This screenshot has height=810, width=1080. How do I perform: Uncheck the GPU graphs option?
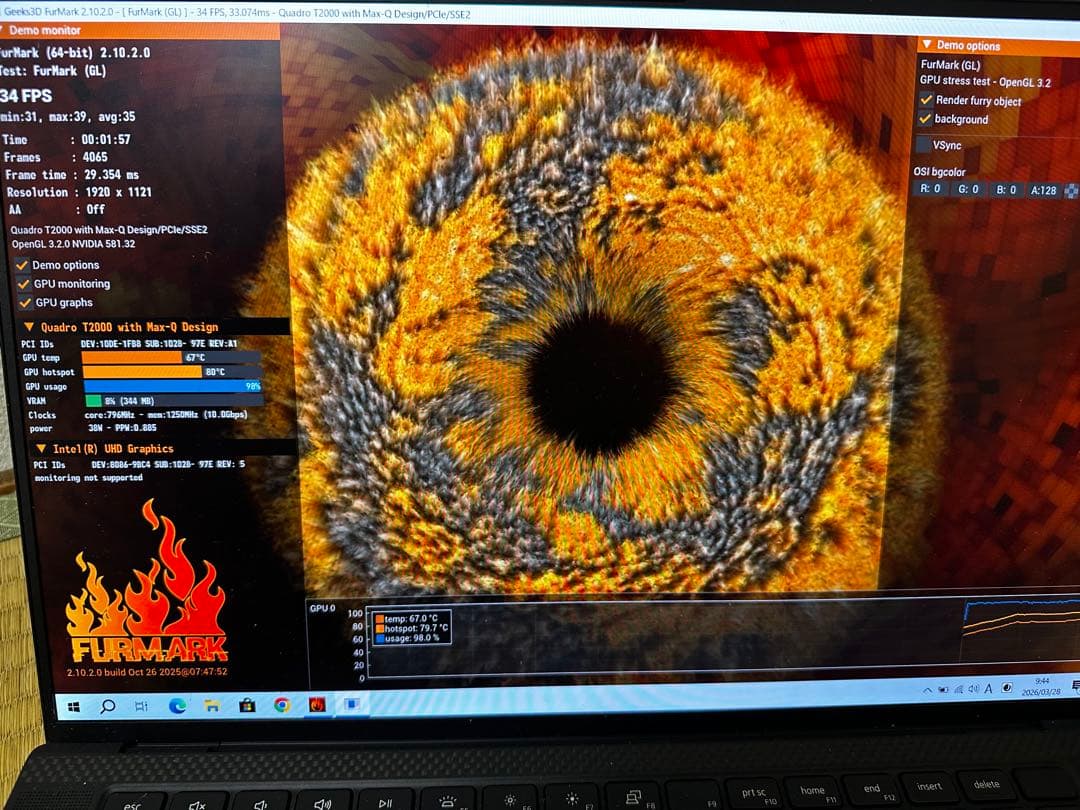(x=25, y=302)
